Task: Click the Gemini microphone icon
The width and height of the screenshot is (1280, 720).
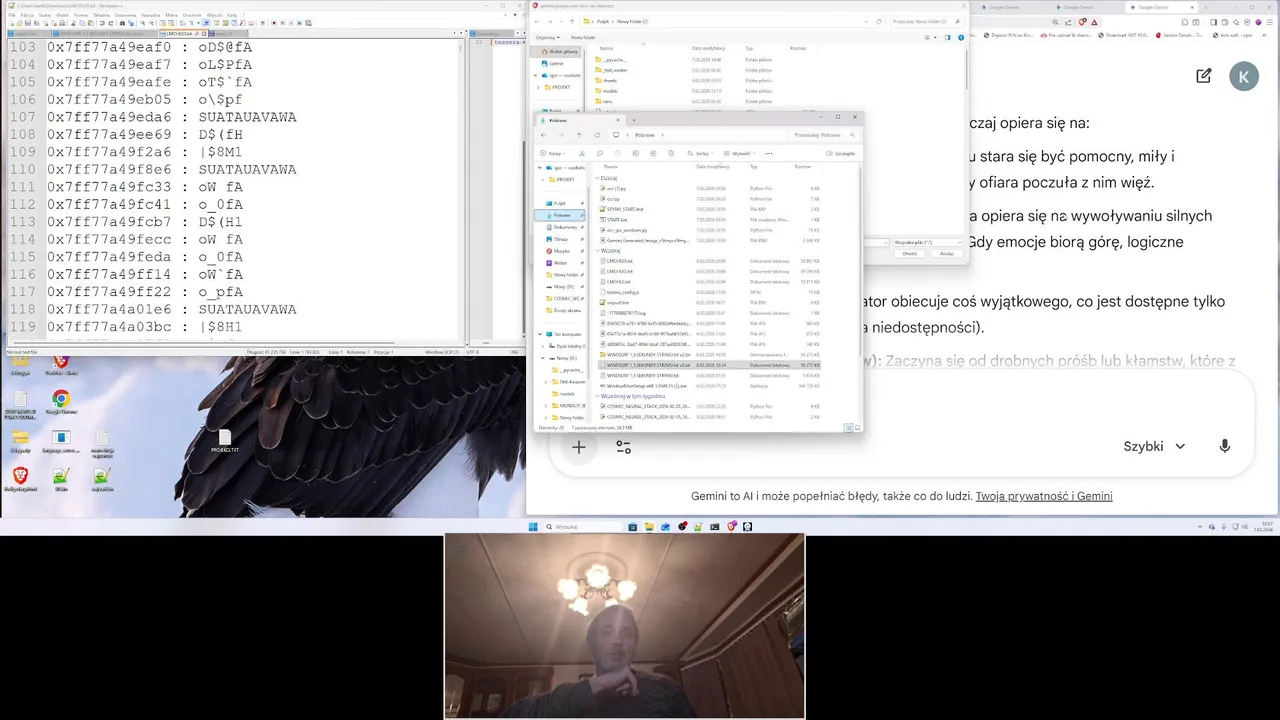Action: pyautogui.click(x=1224, y=446)
